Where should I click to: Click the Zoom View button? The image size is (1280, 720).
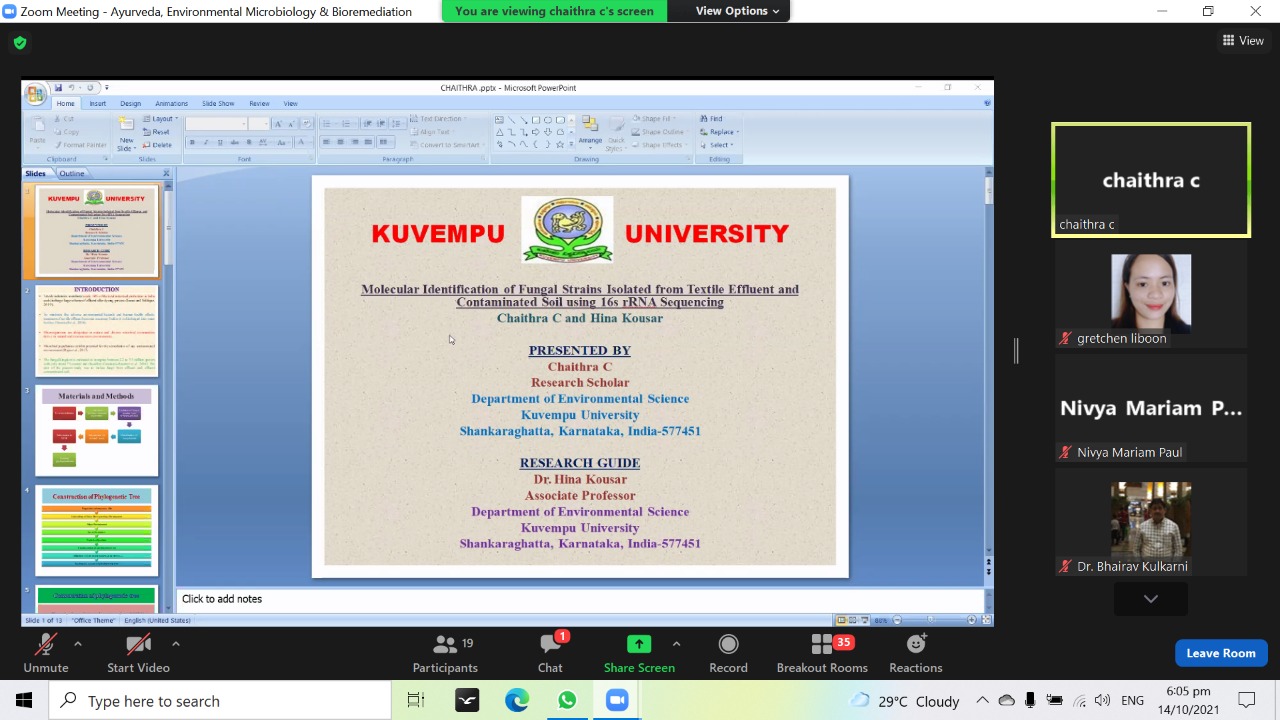tap(1243, 41)
